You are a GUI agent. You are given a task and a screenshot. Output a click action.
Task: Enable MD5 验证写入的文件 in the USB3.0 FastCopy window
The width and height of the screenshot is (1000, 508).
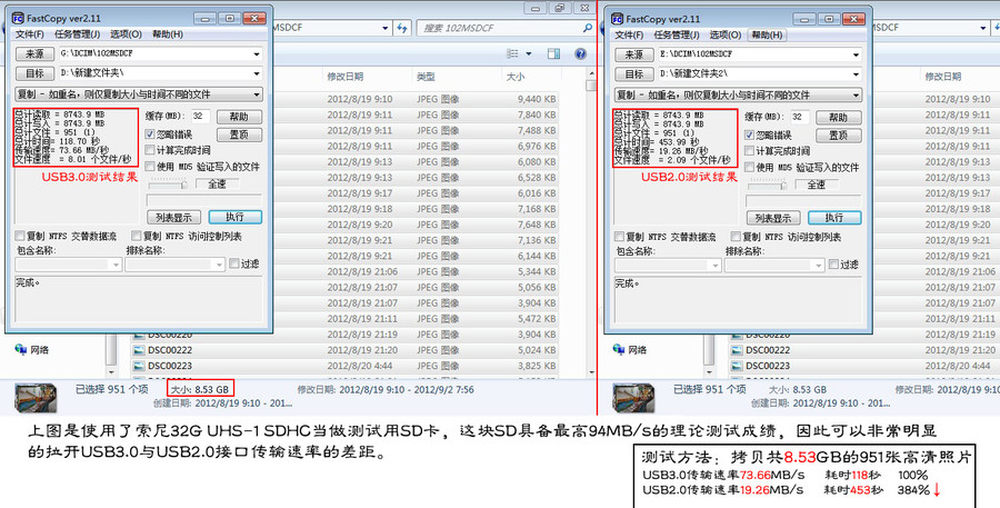pyautogui.click(x=151, y=166)
